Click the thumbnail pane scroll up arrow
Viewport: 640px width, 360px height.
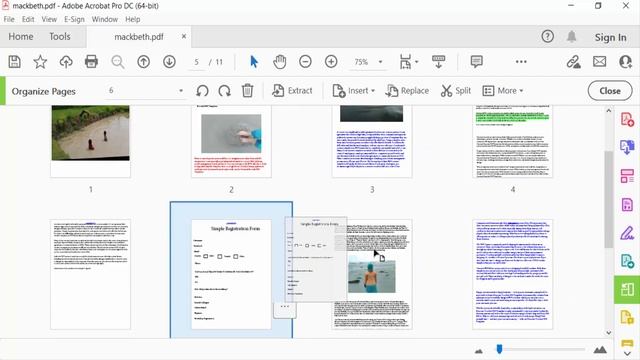pos(609,111)
